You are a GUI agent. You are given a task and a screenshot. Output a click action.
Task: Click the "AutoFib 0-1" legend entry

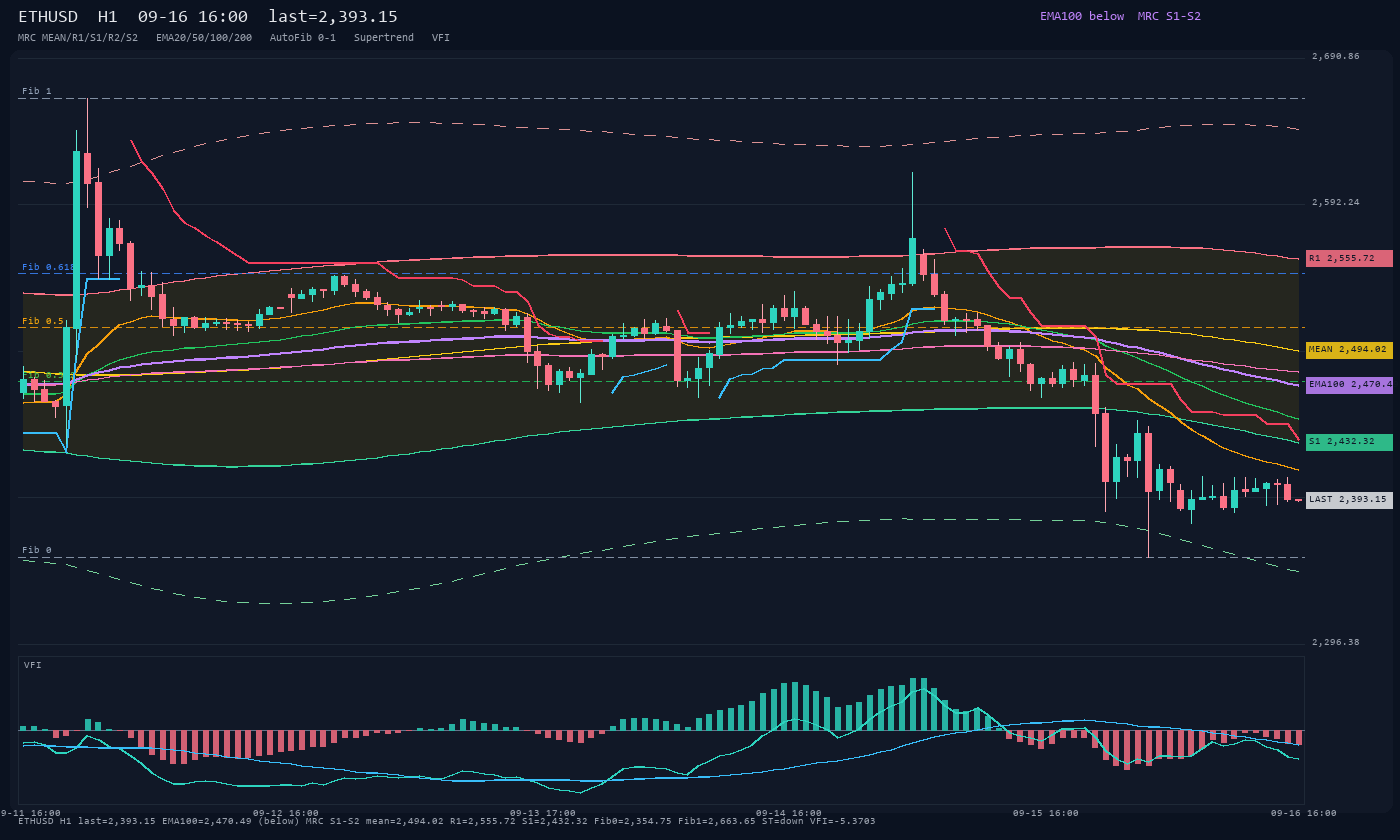point(303,37)
